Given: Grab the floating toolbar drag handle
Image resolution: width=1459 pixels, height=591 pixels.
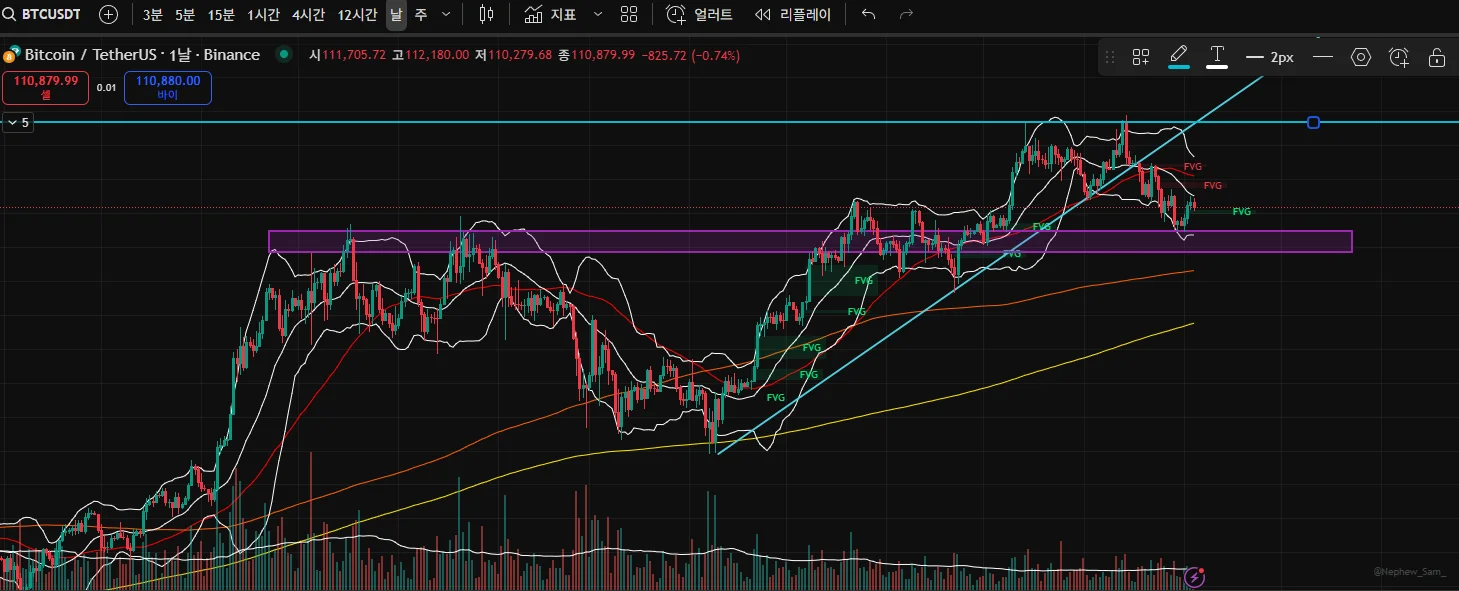Looking at the screenshot, I should click(x=1111, y=57).
